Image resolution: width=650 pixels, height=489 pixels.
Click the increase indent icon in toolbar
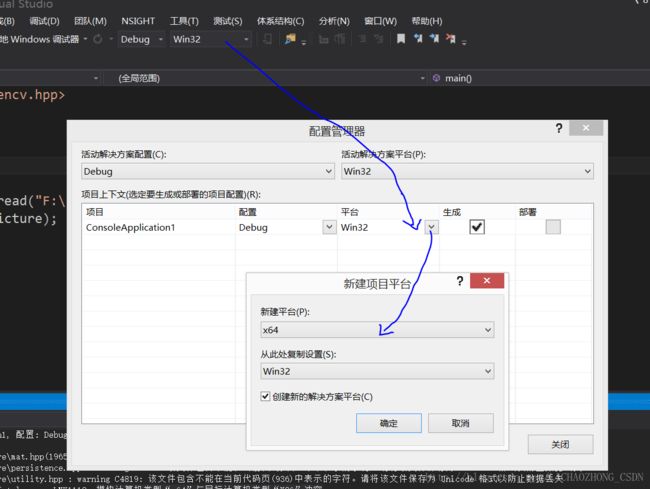click(340, 39)
